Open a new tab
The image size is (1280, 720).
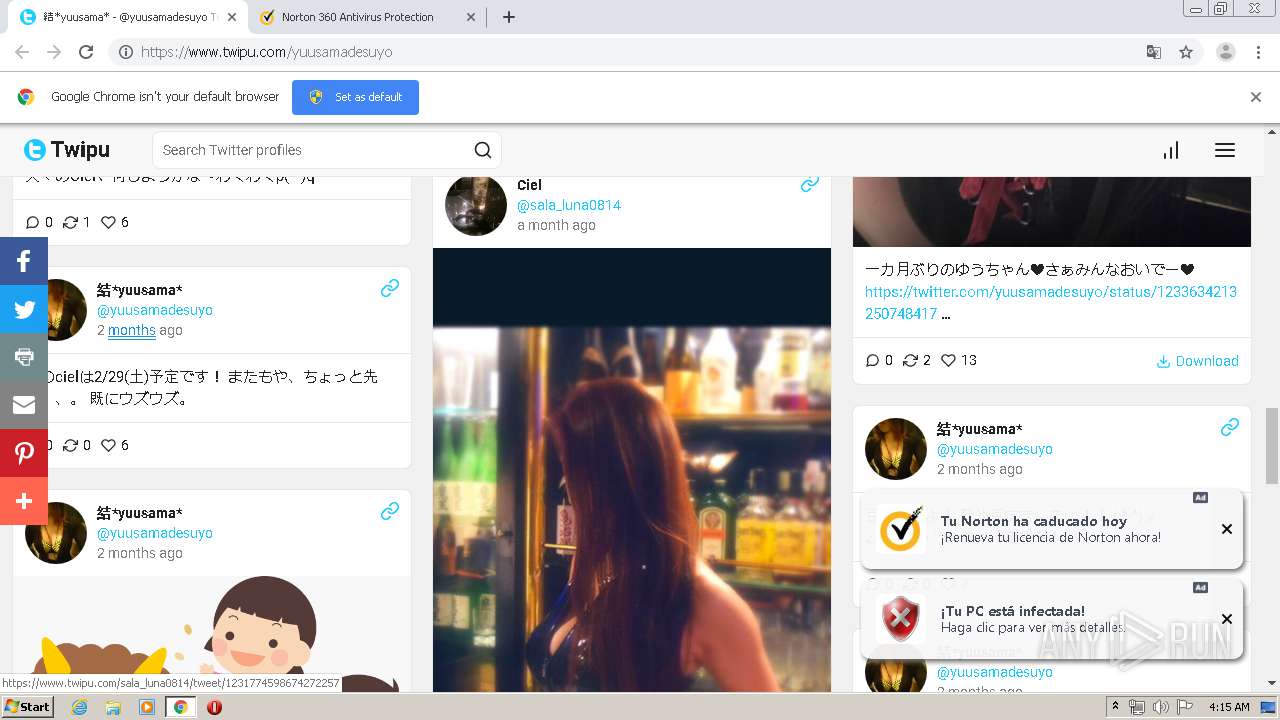coord(508,17)
